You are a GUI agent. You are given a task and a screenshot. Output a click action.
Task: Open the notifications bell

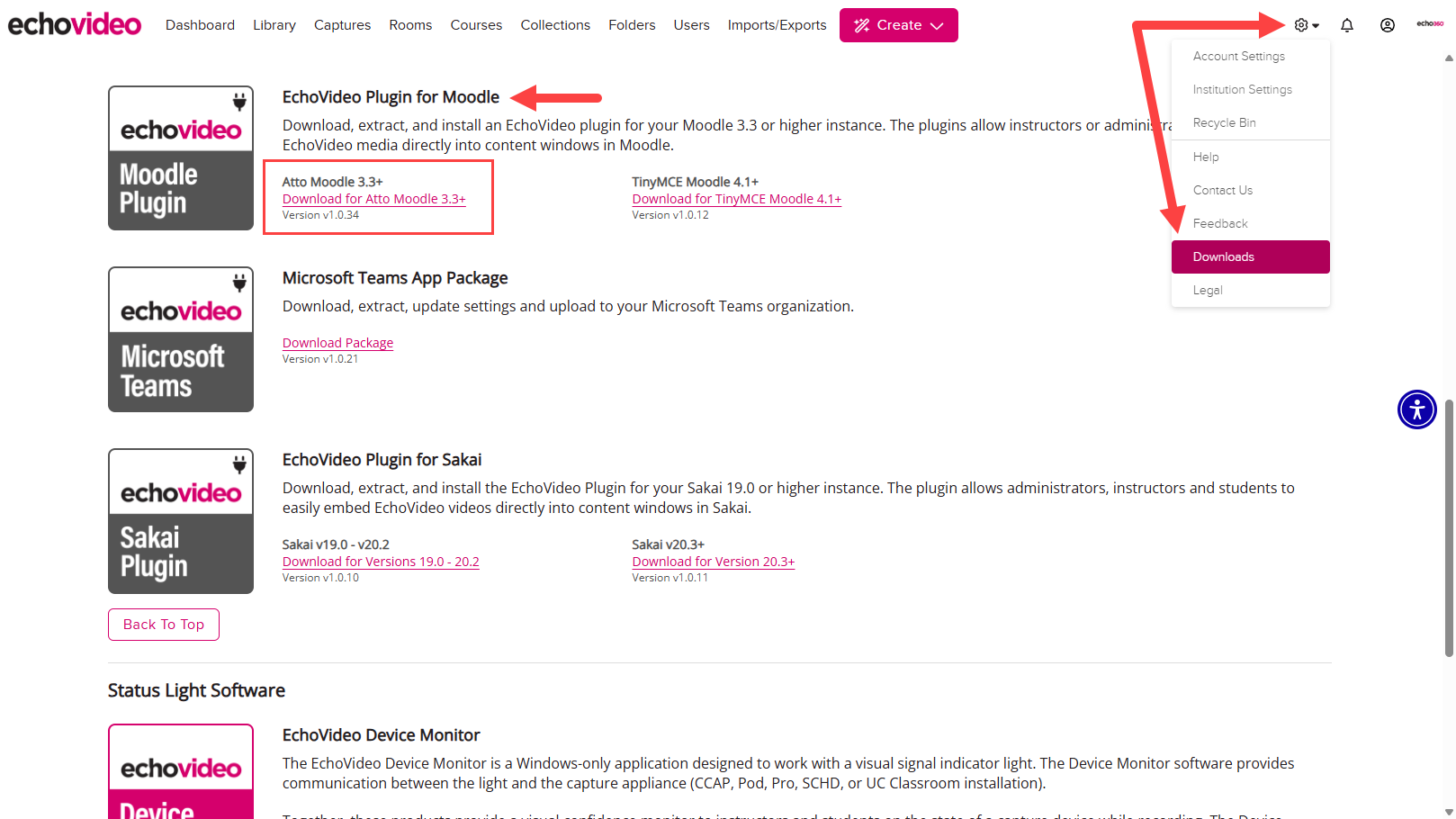click(1347, 25)
